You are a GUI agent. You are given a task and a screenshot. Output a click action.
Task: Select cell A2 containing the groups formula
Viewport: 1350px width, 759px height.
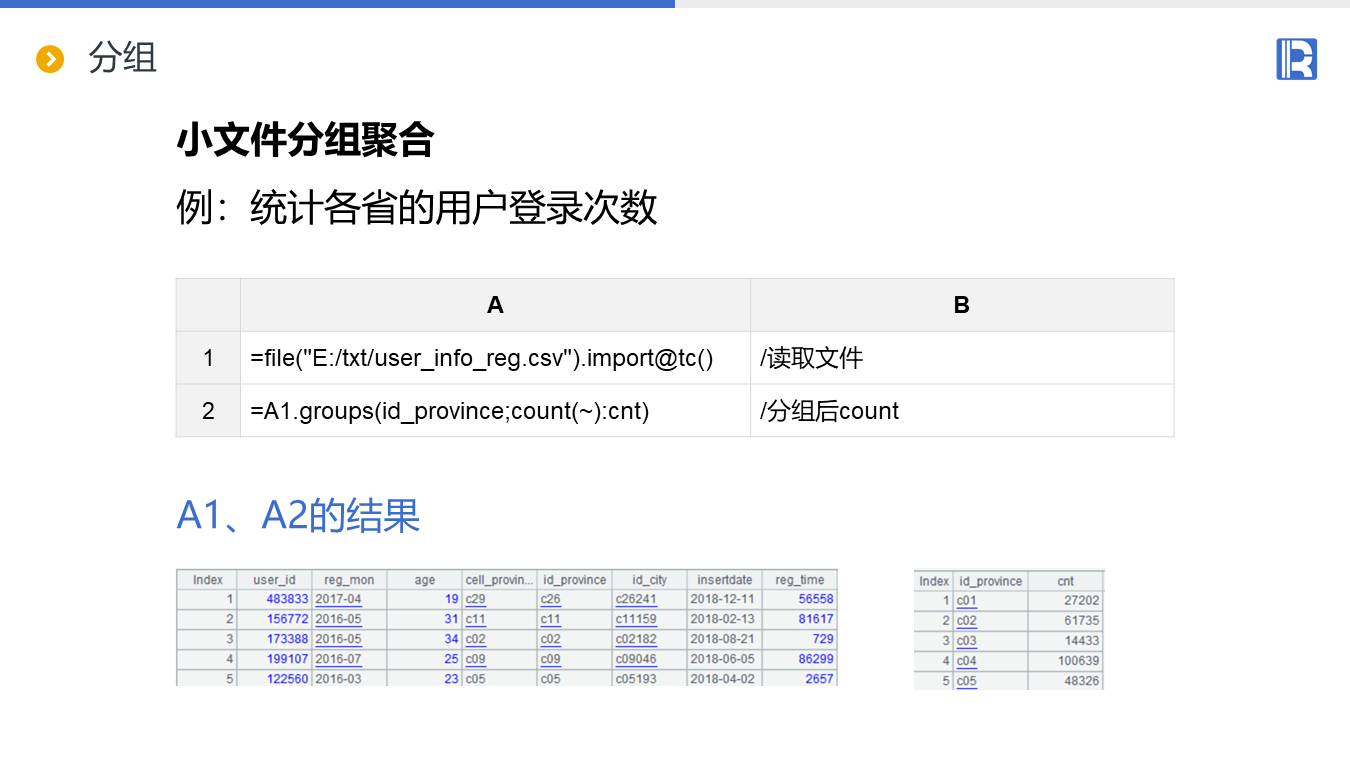[x=450, y=411]
